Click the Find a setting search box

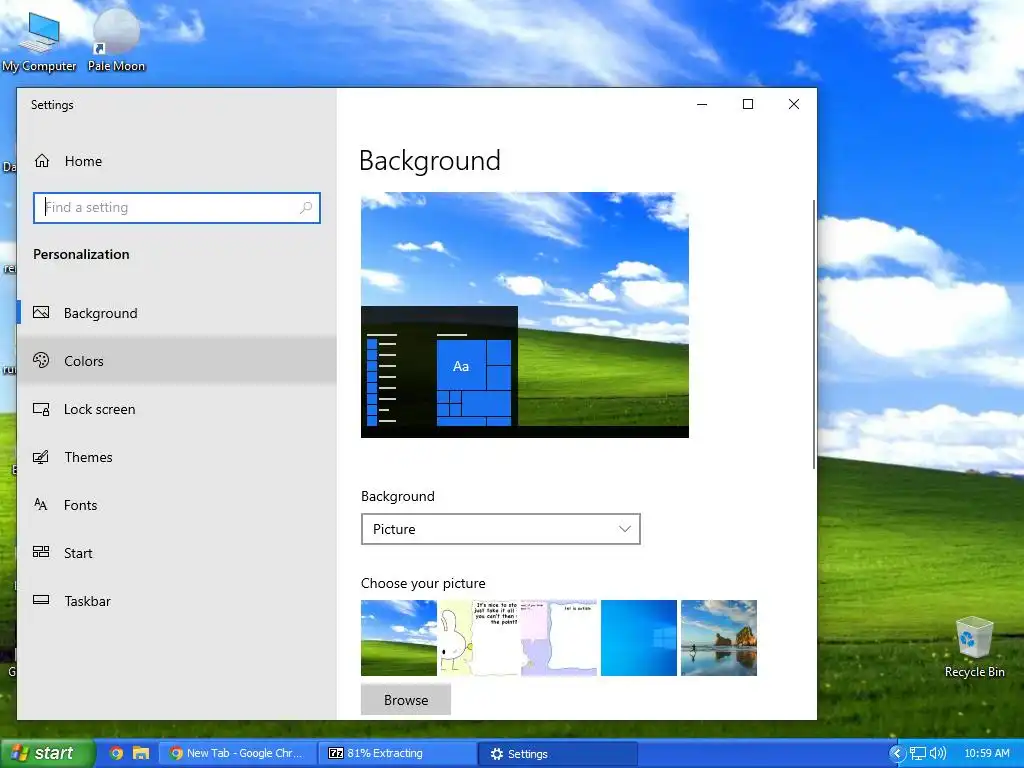[176, 208]
